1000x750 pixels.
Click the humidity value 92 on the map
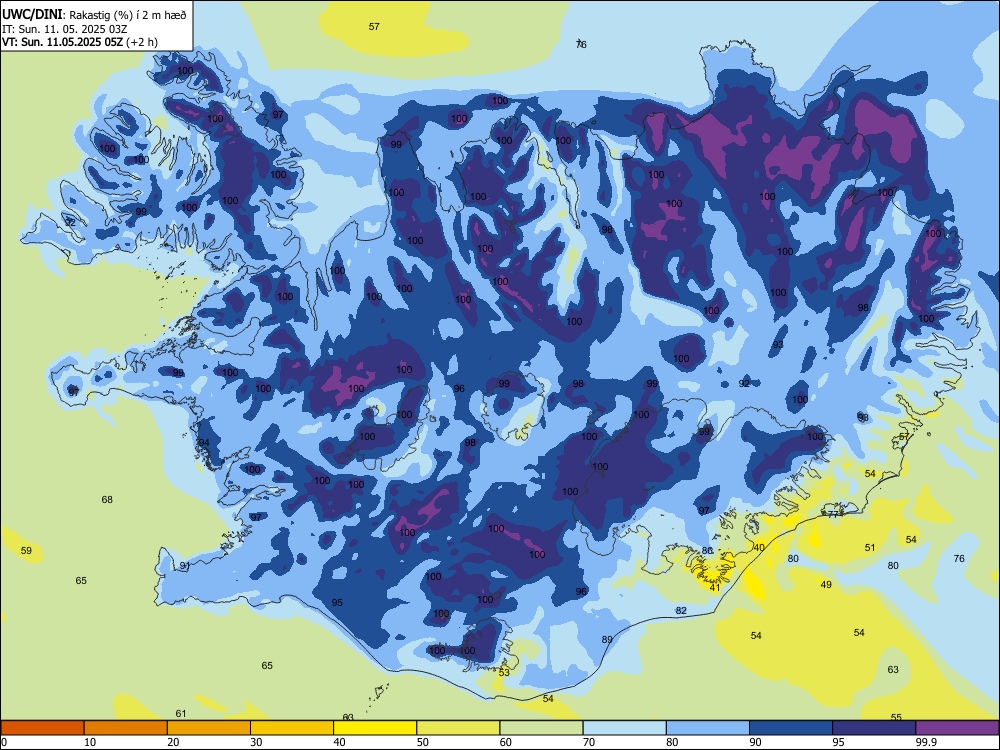pos(744,383)
